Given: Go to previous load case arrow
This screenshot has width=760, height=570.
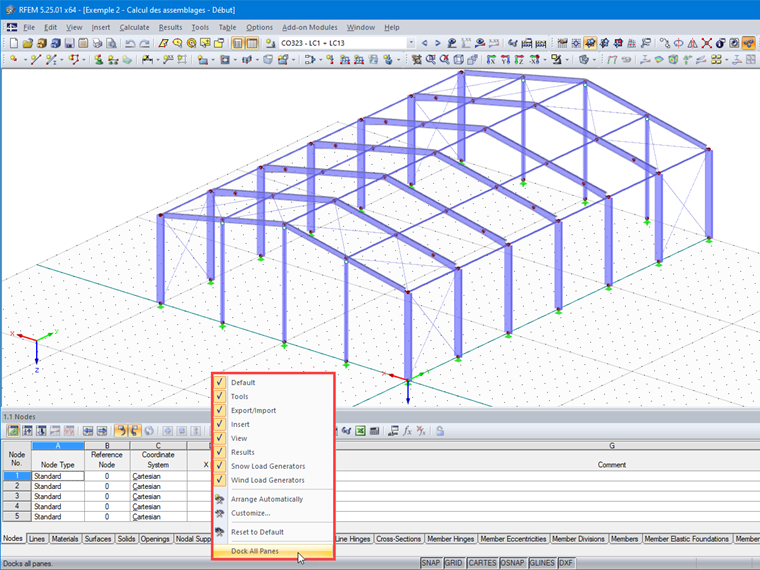Looking at the screenshot, I should click(x=424, y=43).
